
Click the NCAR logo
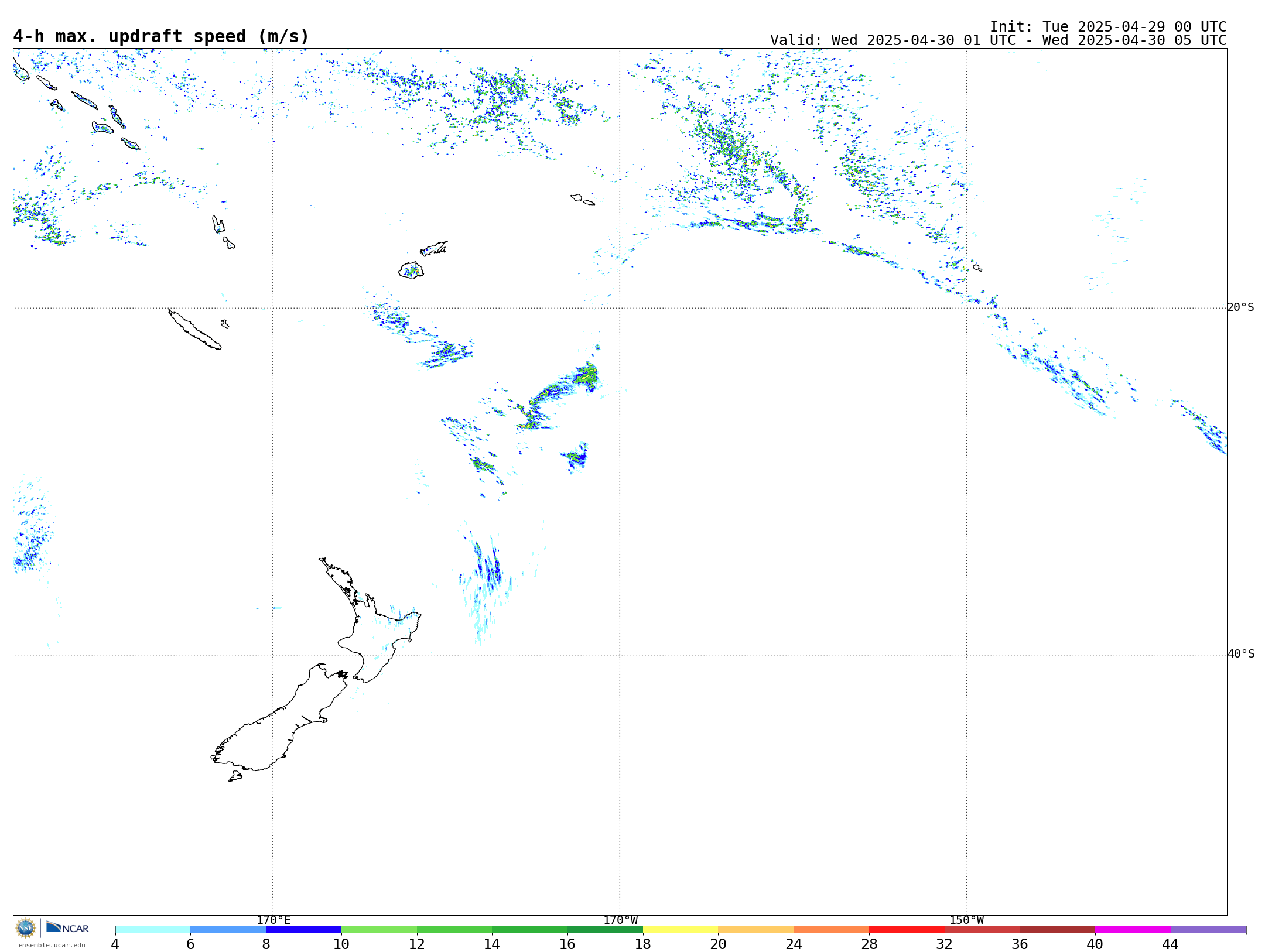click(67, 927)
